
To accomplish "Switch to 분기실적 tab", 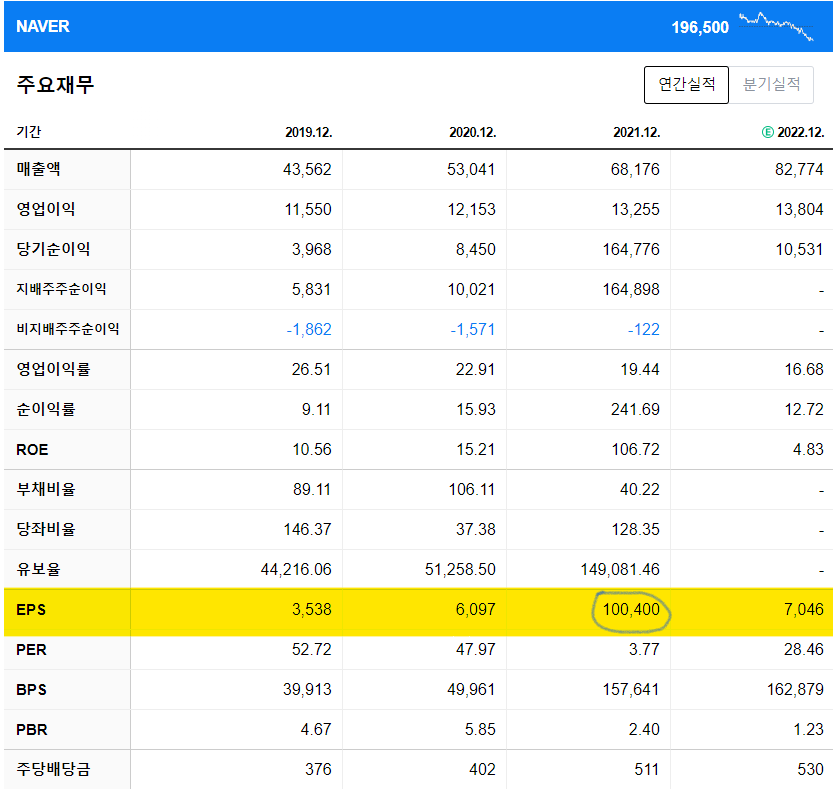I will [771, 85].
